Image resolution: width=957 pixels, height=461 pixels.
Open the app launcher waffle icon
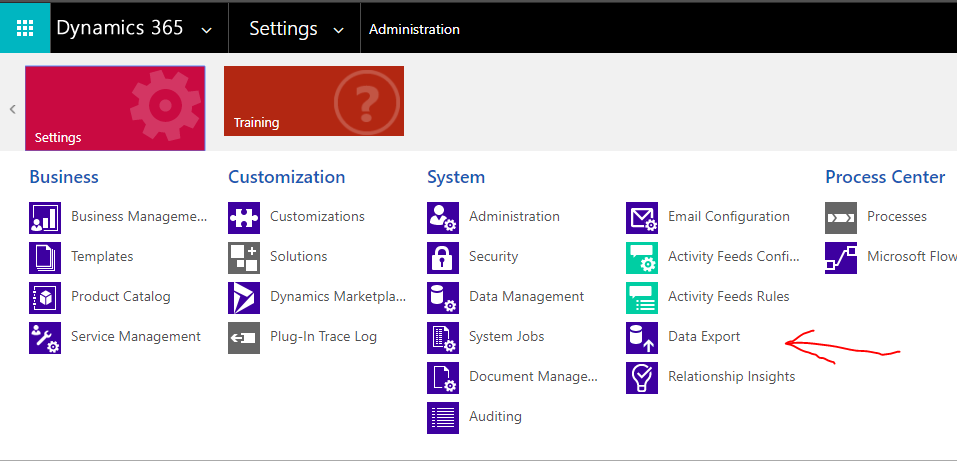pos(25,28)
